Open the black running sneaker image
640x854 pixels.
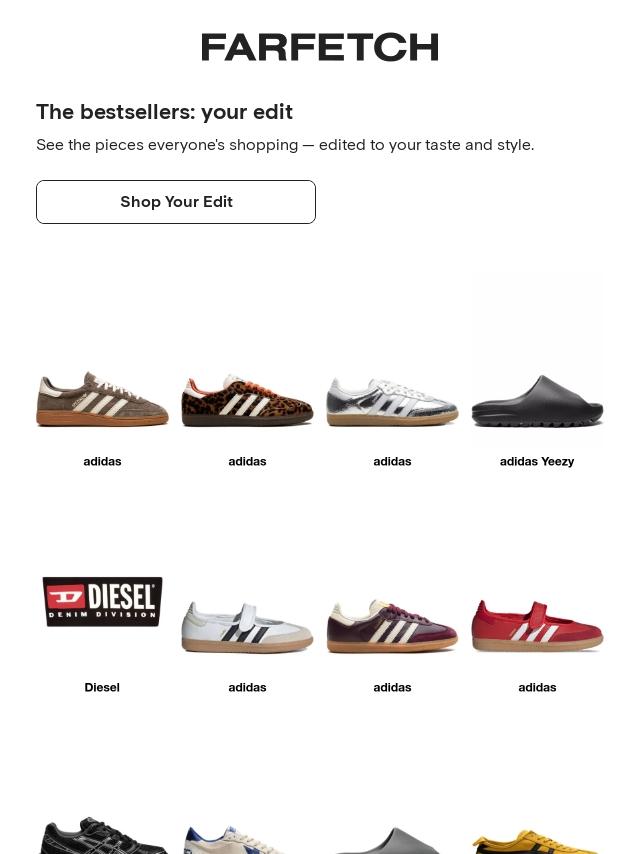coord(102,835)
